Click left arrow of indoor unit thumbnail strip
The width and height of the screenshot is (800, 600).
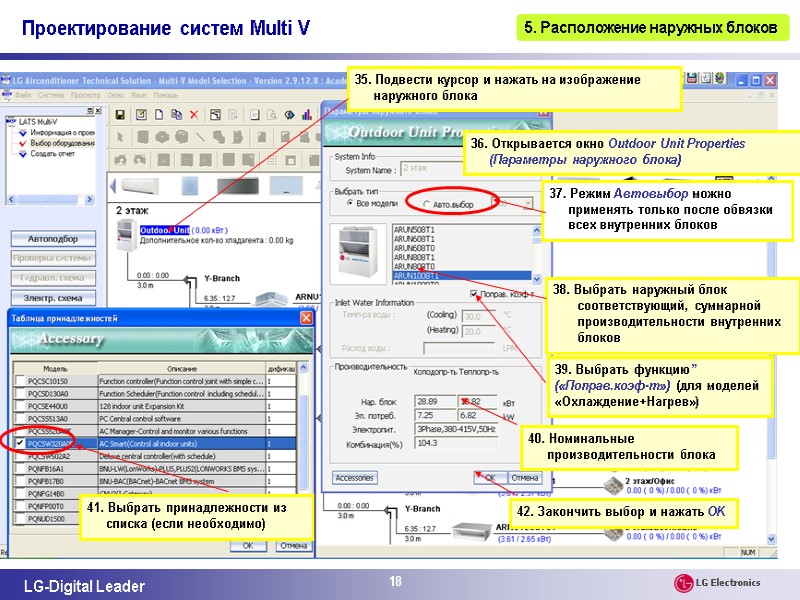click(x=113, y=186)
